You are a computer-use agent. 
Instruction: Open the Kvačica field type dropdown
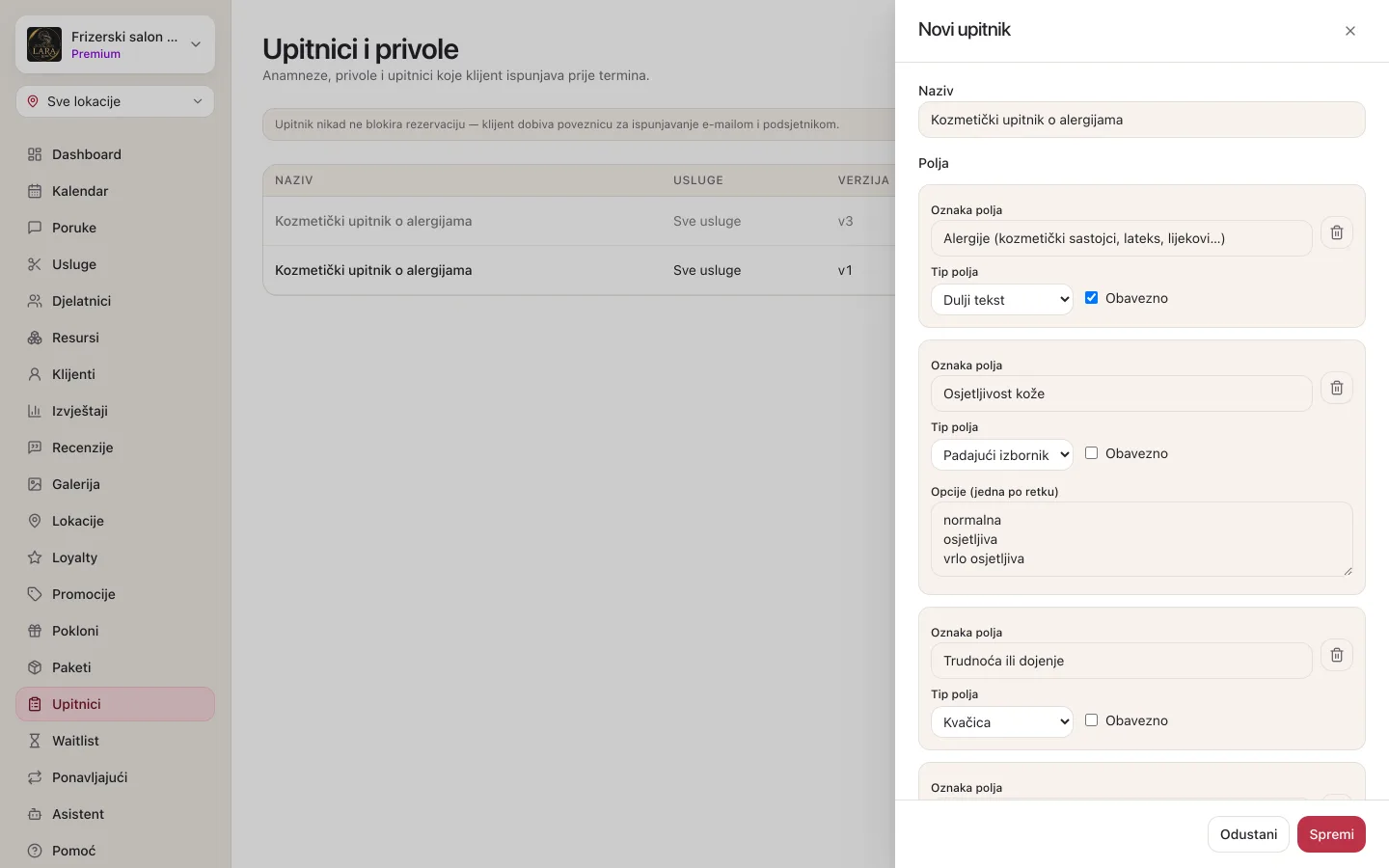1002,722
